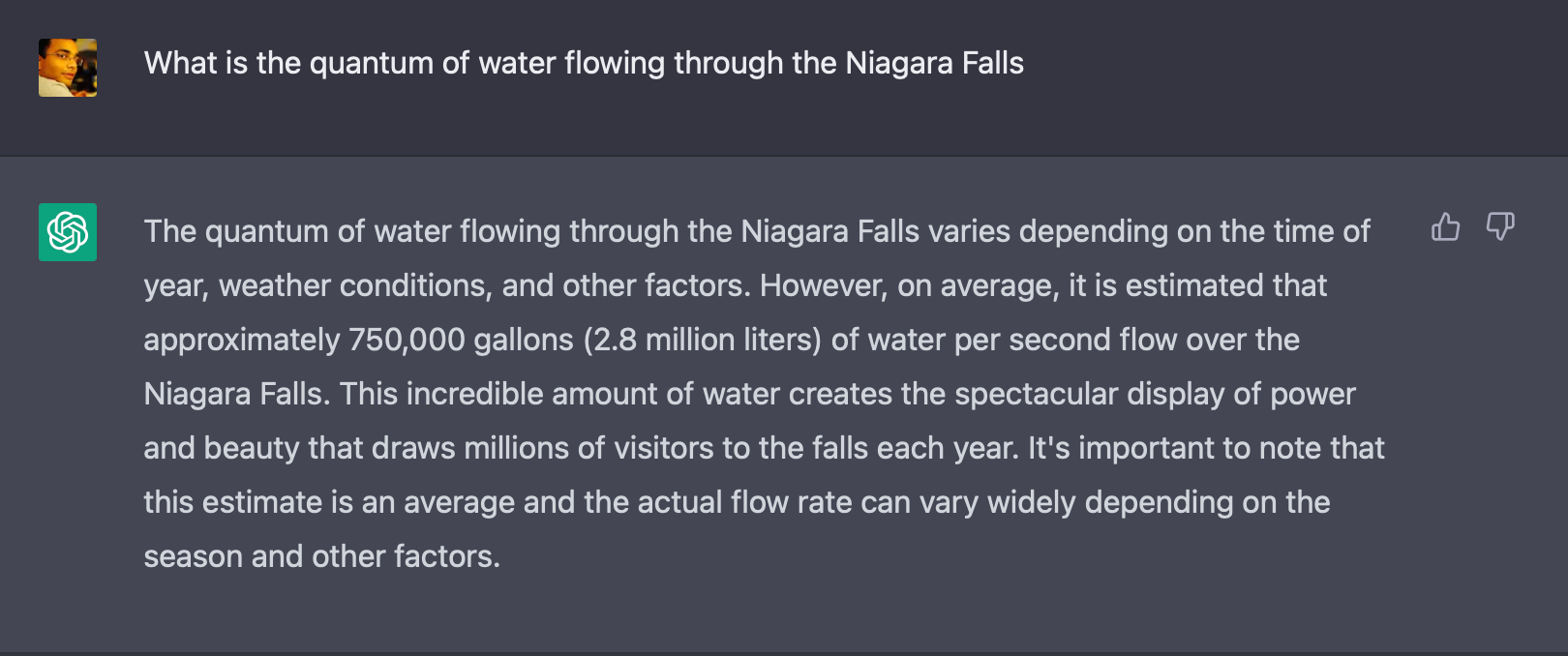Click the user profile avatar picture

pos(68,68)
